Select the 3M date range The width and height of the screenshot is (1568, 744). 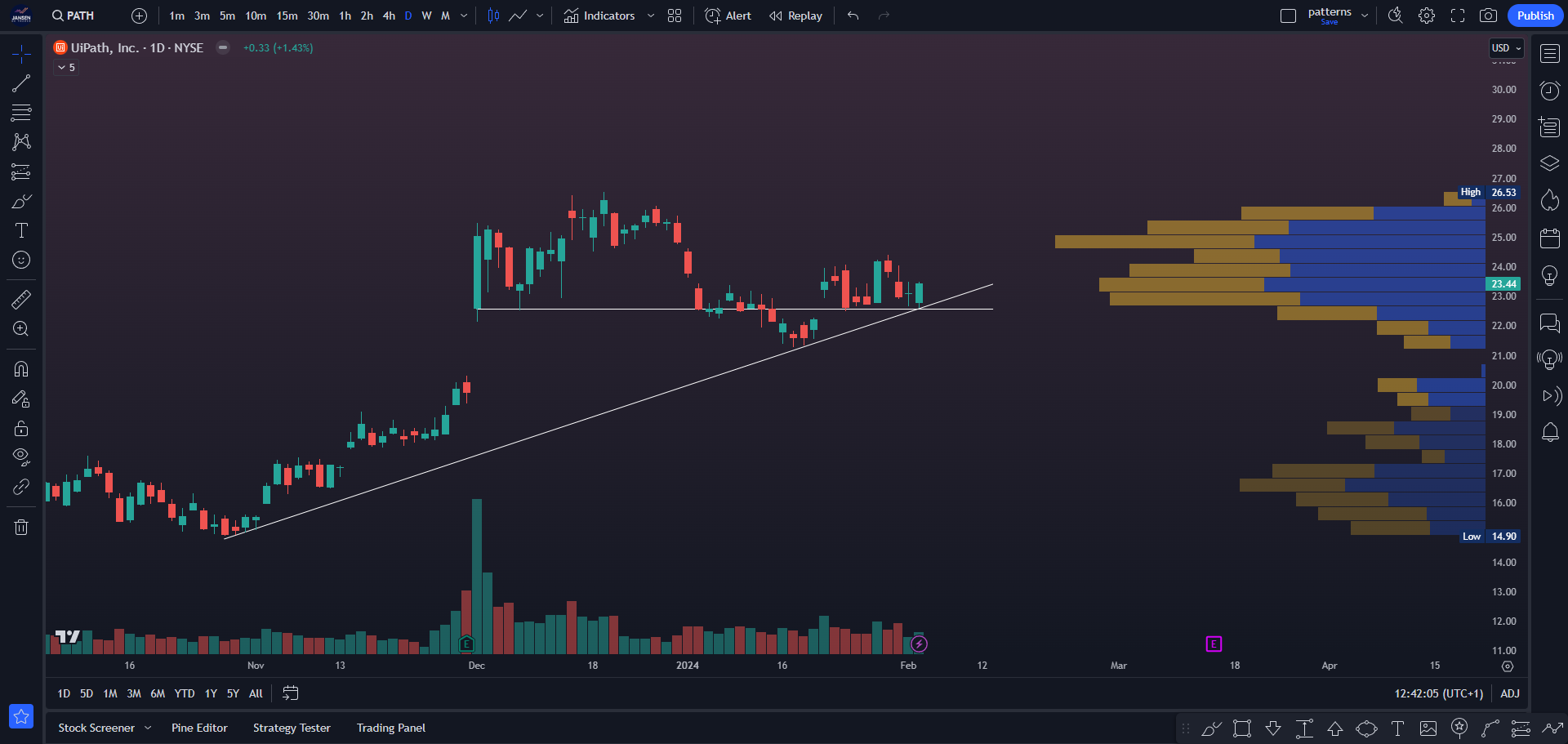pos(134,693)
